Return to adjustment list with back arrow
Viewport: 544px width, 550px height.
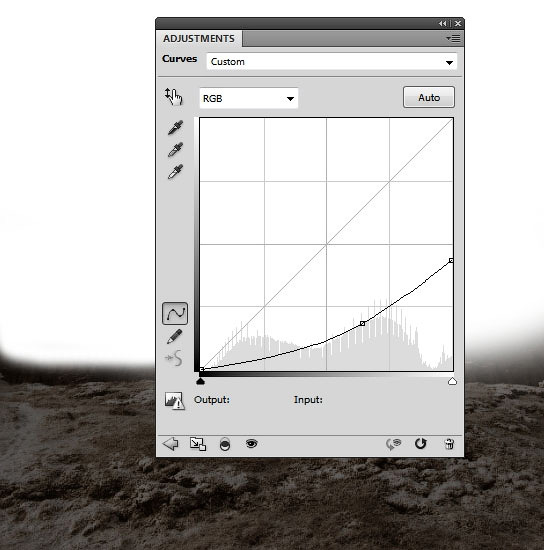[x=171, y=444]
